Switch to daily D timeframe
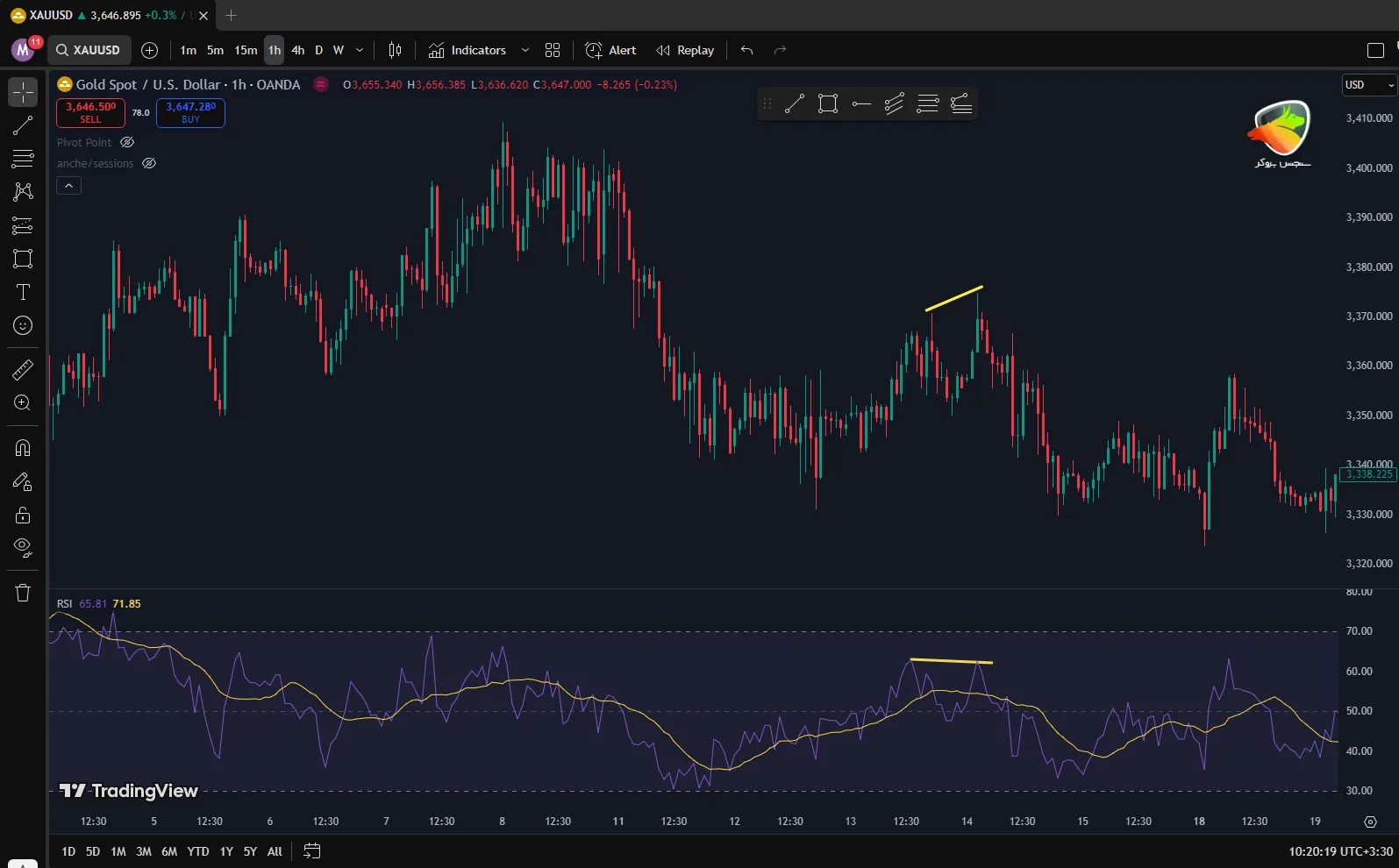 (319, 50)
